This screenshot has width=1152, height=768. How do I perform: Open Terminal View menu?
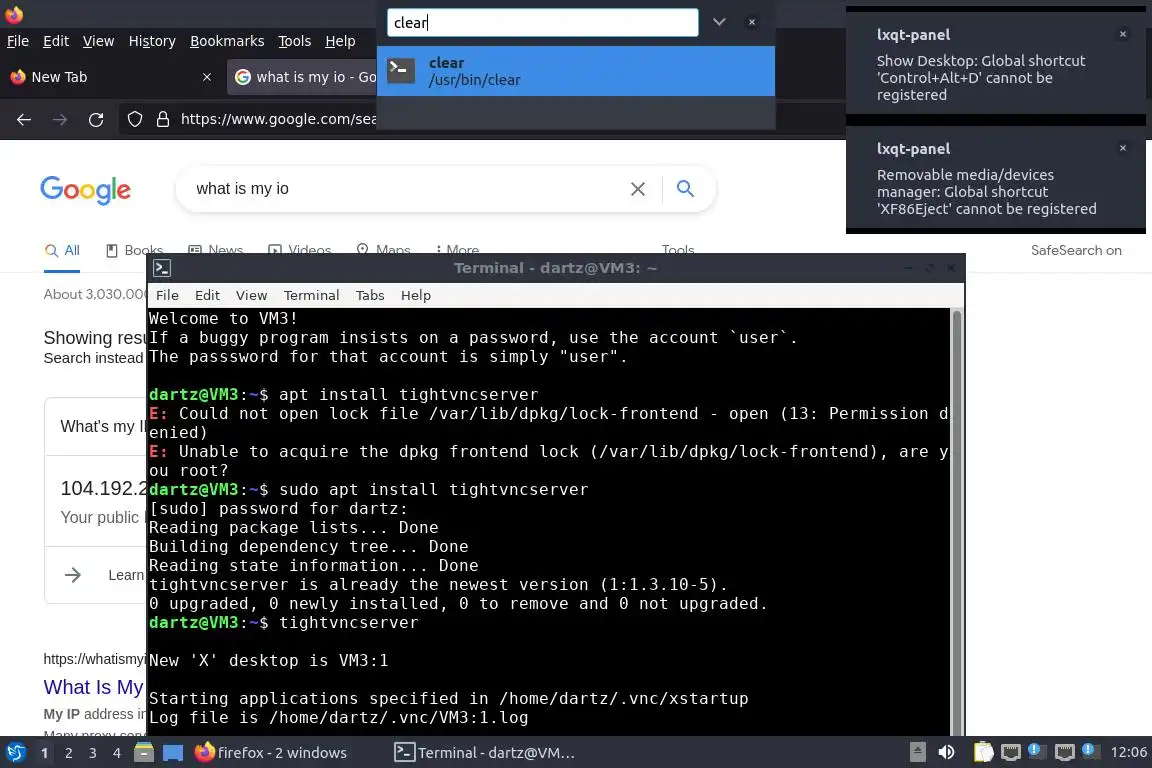pos(251,295)
